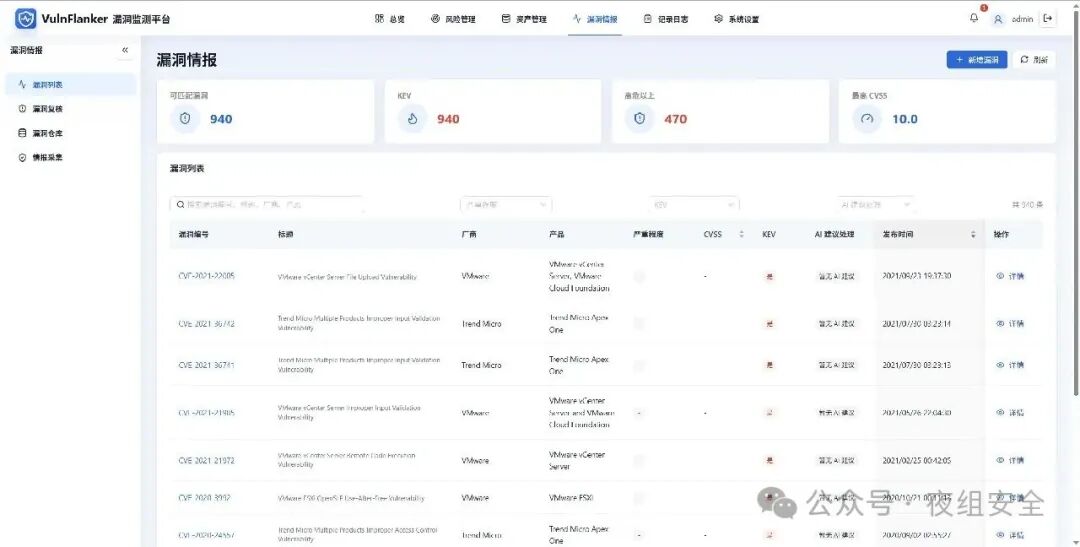View 详情 for CVE-2021-22005 row
The width and height of the screenshot is (1080, 547).
click(1010, 276)
